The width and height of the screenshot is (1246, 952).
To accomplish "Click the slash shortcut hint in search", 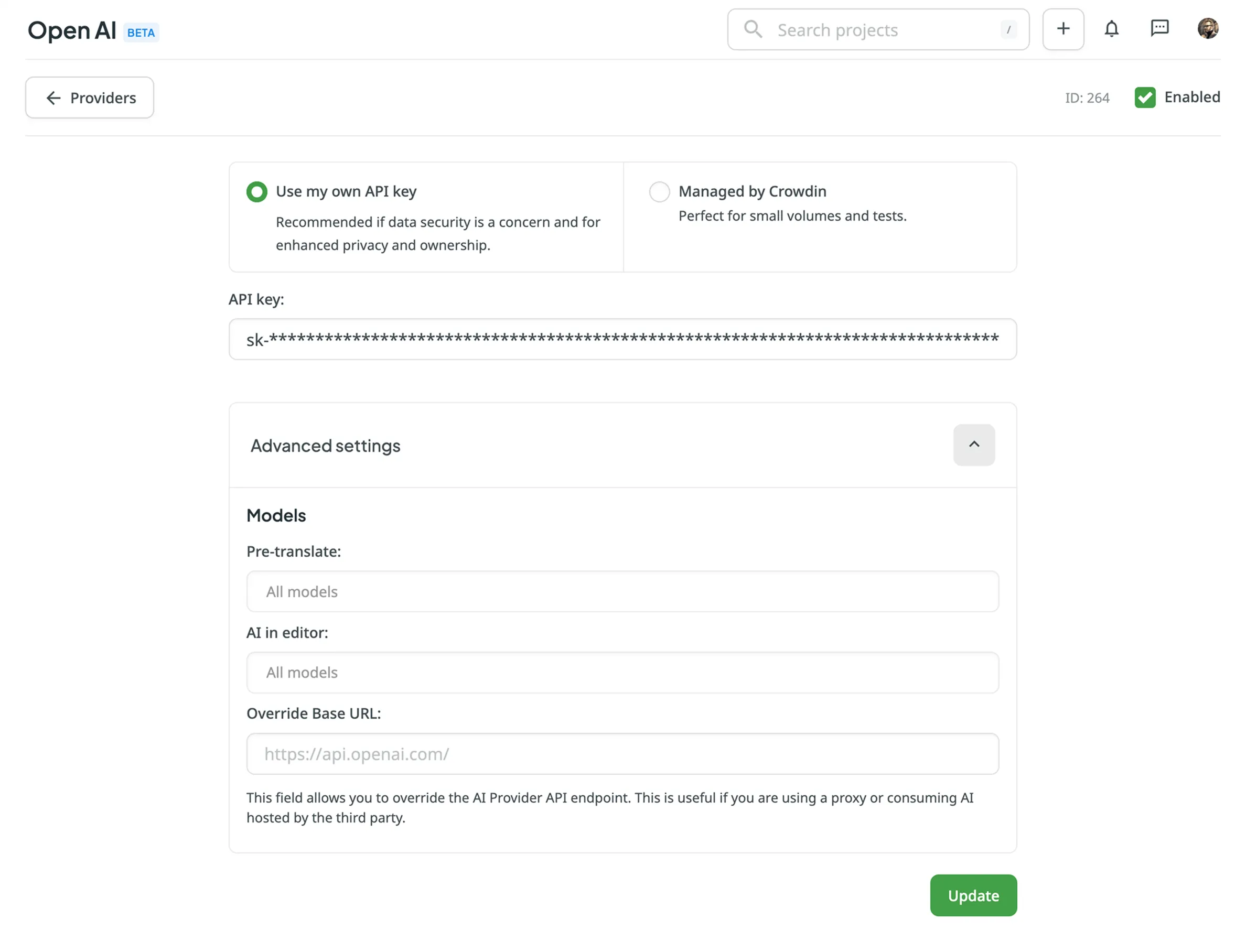I will tap(1008, 29).
